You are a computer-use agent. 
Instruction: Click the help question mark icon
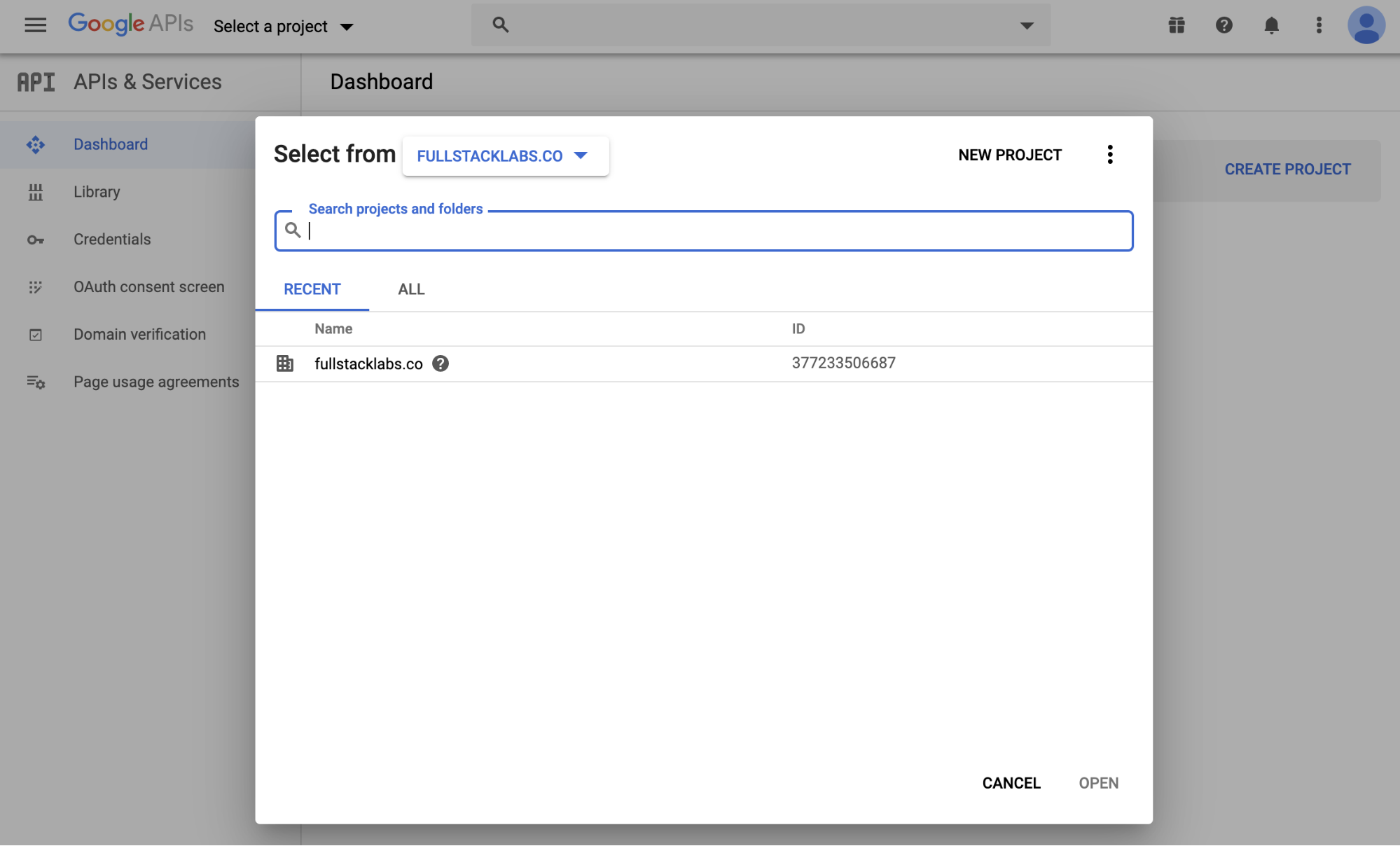coord(1224,25)
